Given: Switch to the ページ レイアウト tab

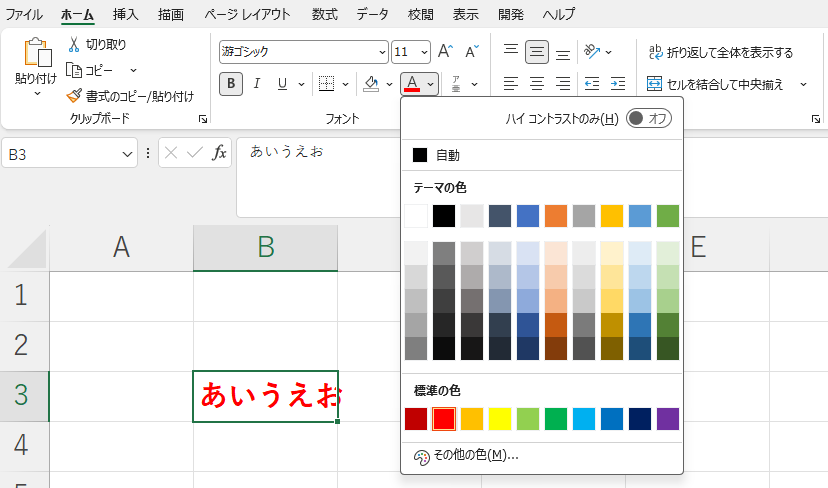Looking at the screenshot, I should pyautogui.click(x=248, y=14).
